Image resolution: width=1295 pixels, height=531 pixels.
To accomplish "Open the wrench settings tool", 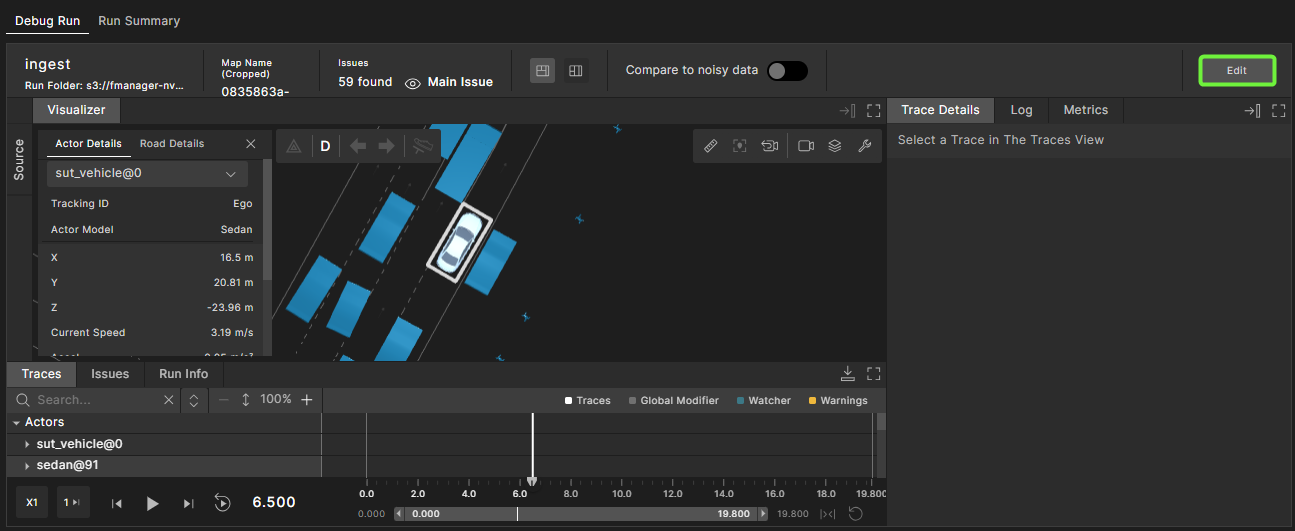I will coord(865,146).
